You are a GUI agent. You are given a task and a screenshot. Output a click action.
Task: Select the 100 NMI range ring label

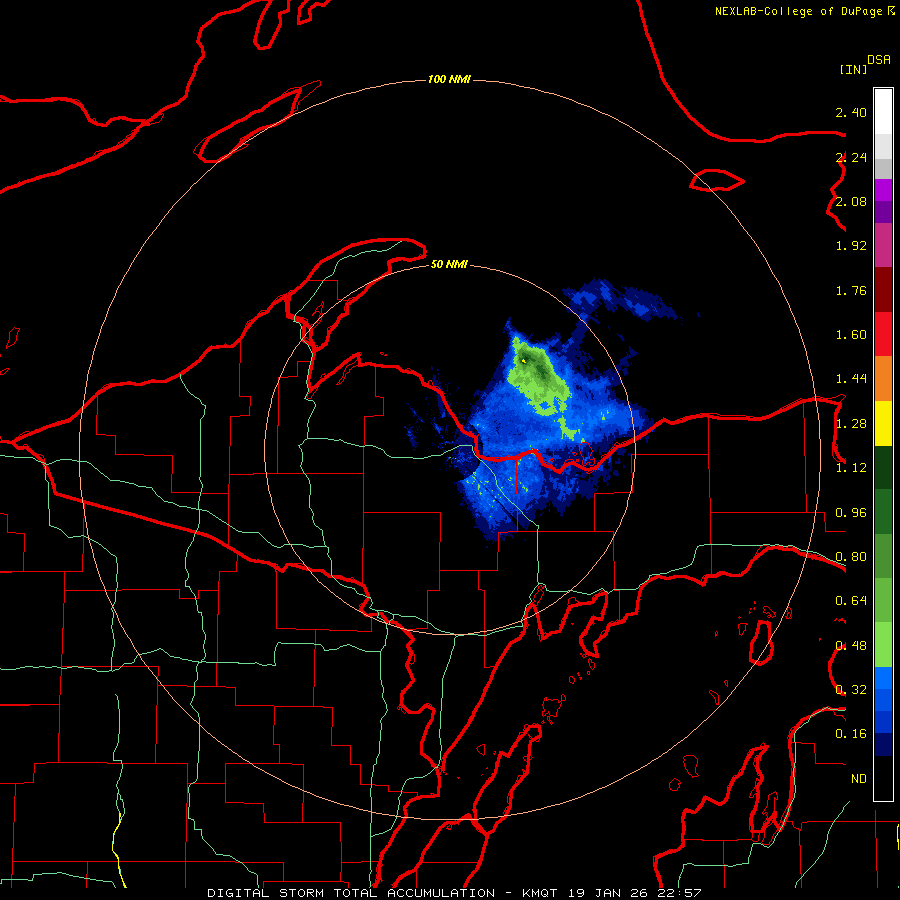tap(449, 79)
